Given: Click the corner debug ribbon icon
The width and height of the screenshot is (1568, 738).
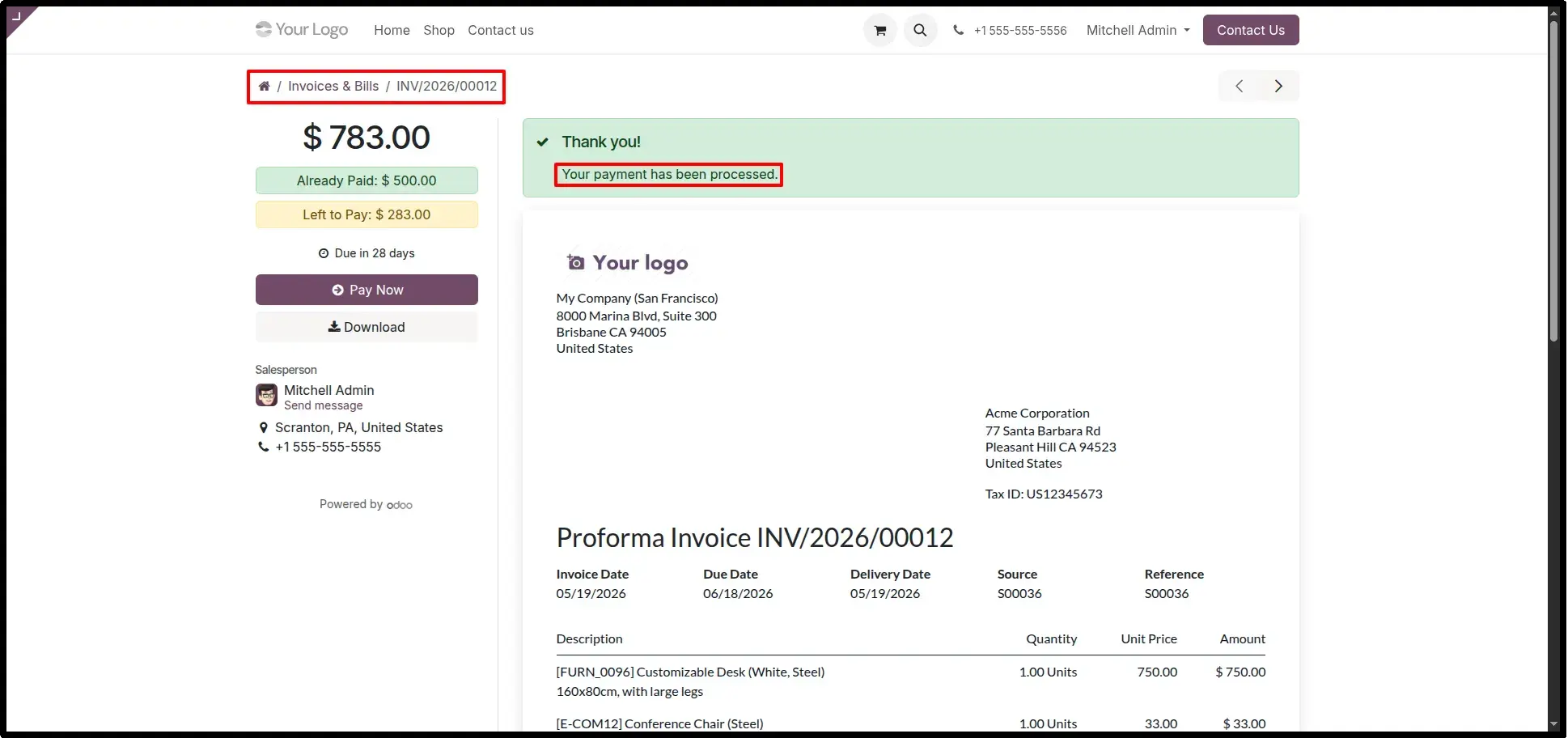Looking at the screenshot, I should click(x=16, y=16).
